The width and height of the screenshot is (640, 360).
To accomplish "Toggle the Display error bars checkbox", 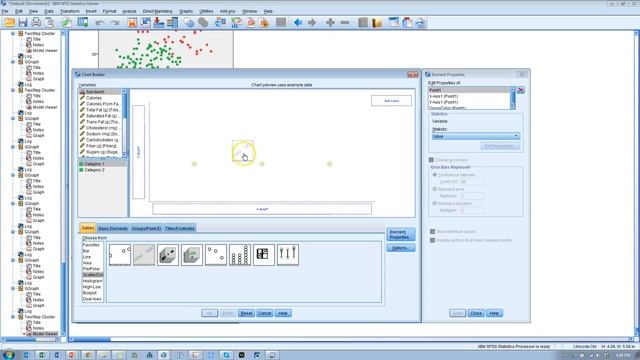I will pos(431,160).
